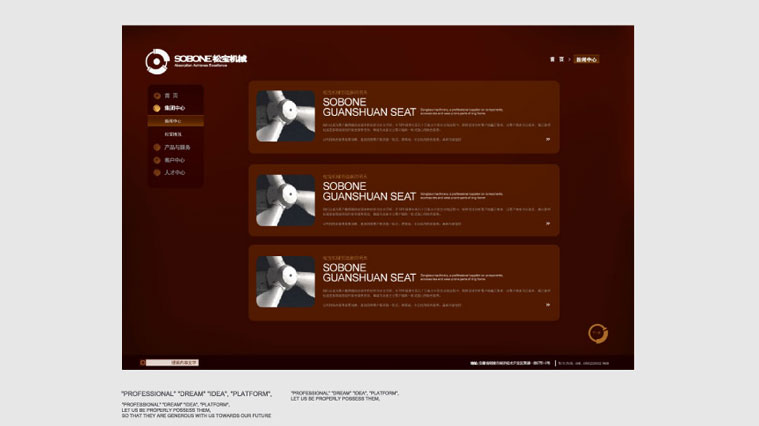Click the bullet icon beside 首页
The image size is (759, 426).
coord(157,95)
